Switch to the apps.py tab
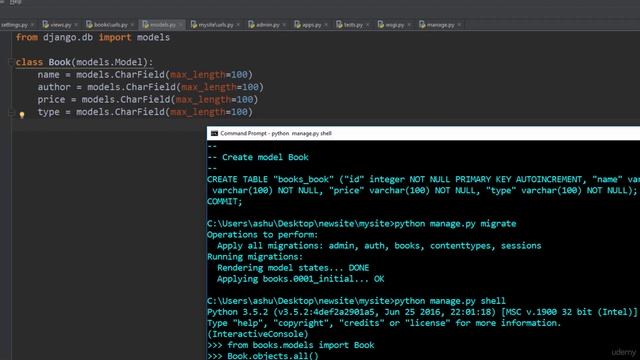Screen dimensions: 640x360 [x=311, y=25]
